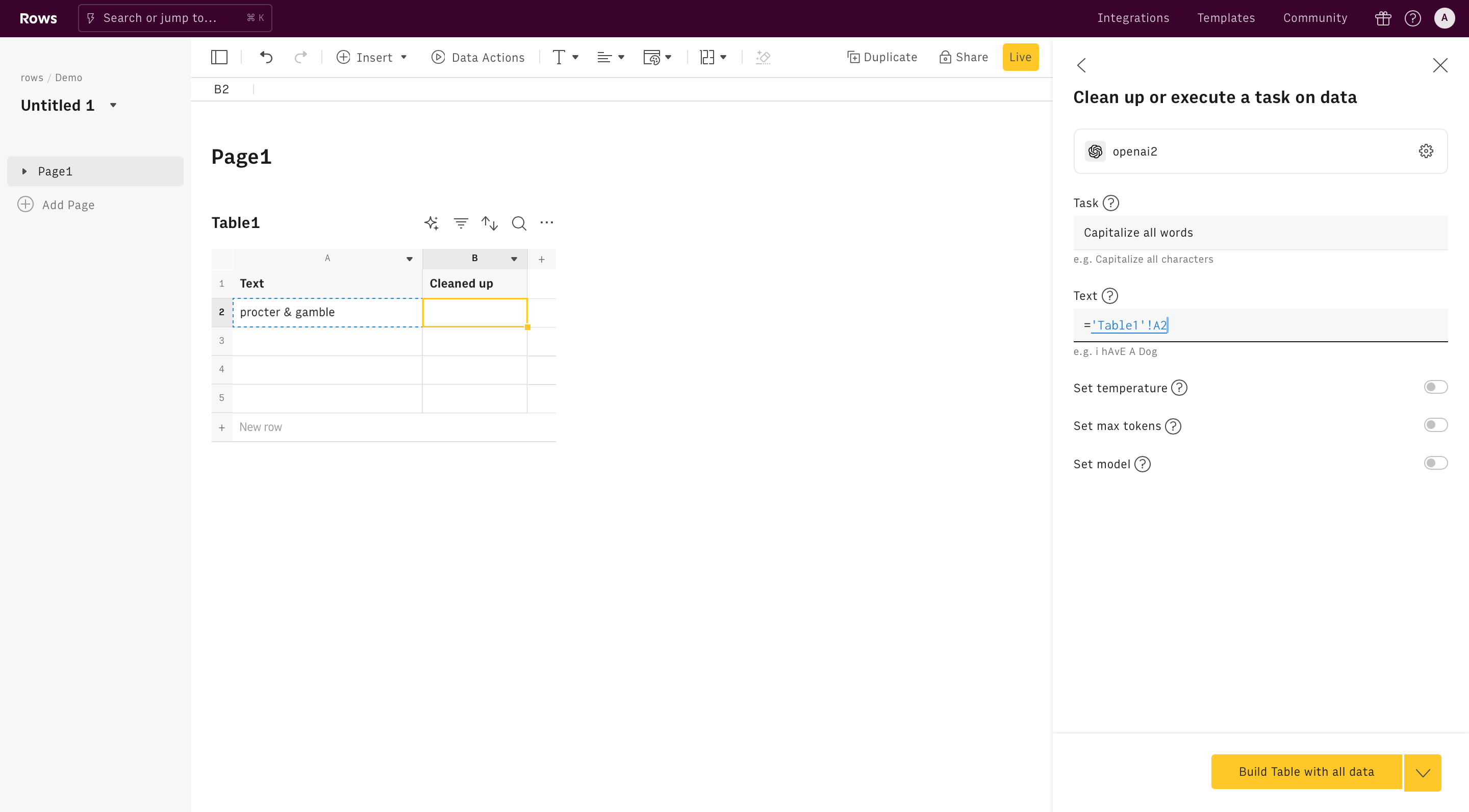Click the alignment options icon
This screenshot has width=1469, height=812.
pyautogui.click(x=609, y=57)
